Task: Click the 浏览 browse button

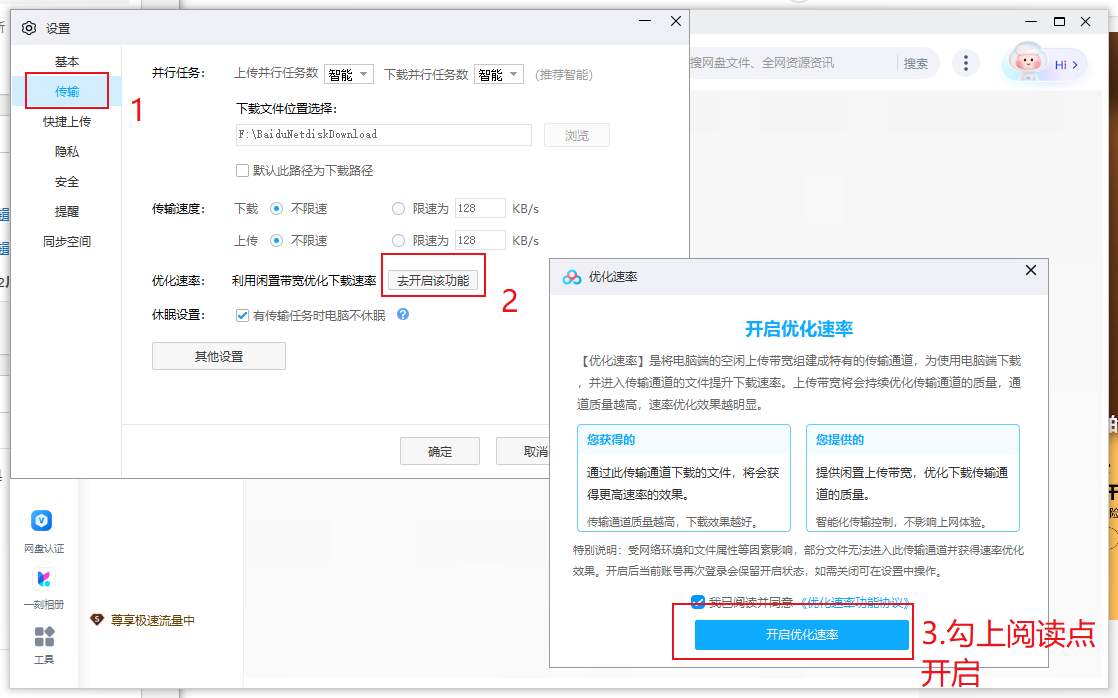Action: click(577, 135)
